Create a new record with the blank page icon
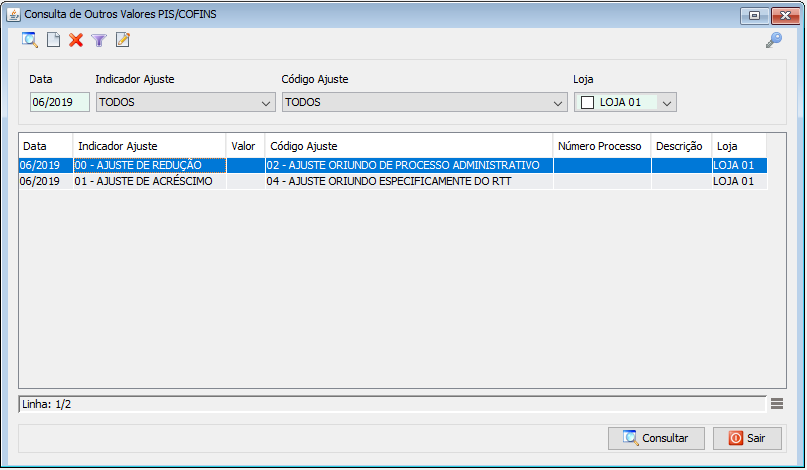The width and height of the screenshot is (807, 470). [x=54, y=40]
